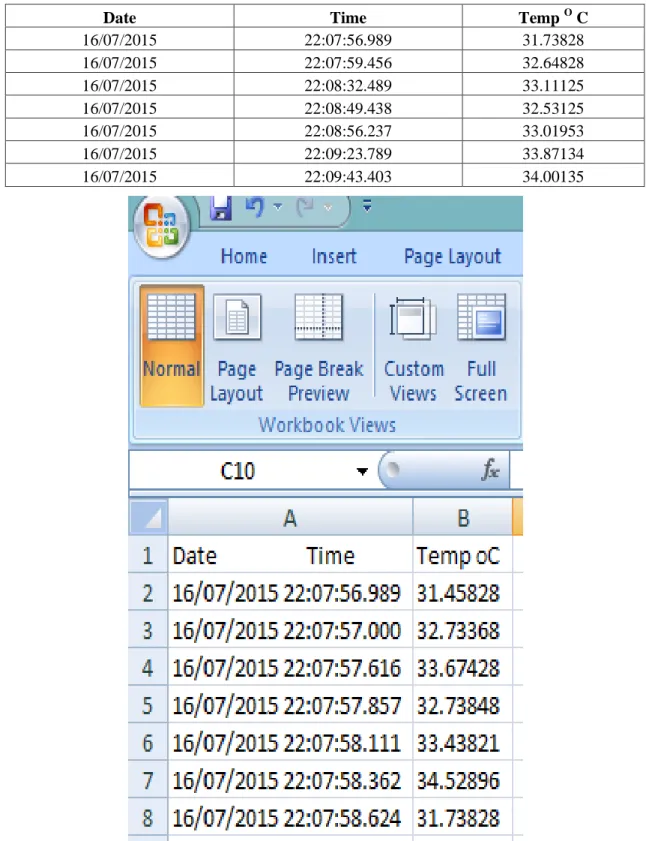Click the Select All corner button
Viewport: 646px width, 841px height.
tap(149, 517)
